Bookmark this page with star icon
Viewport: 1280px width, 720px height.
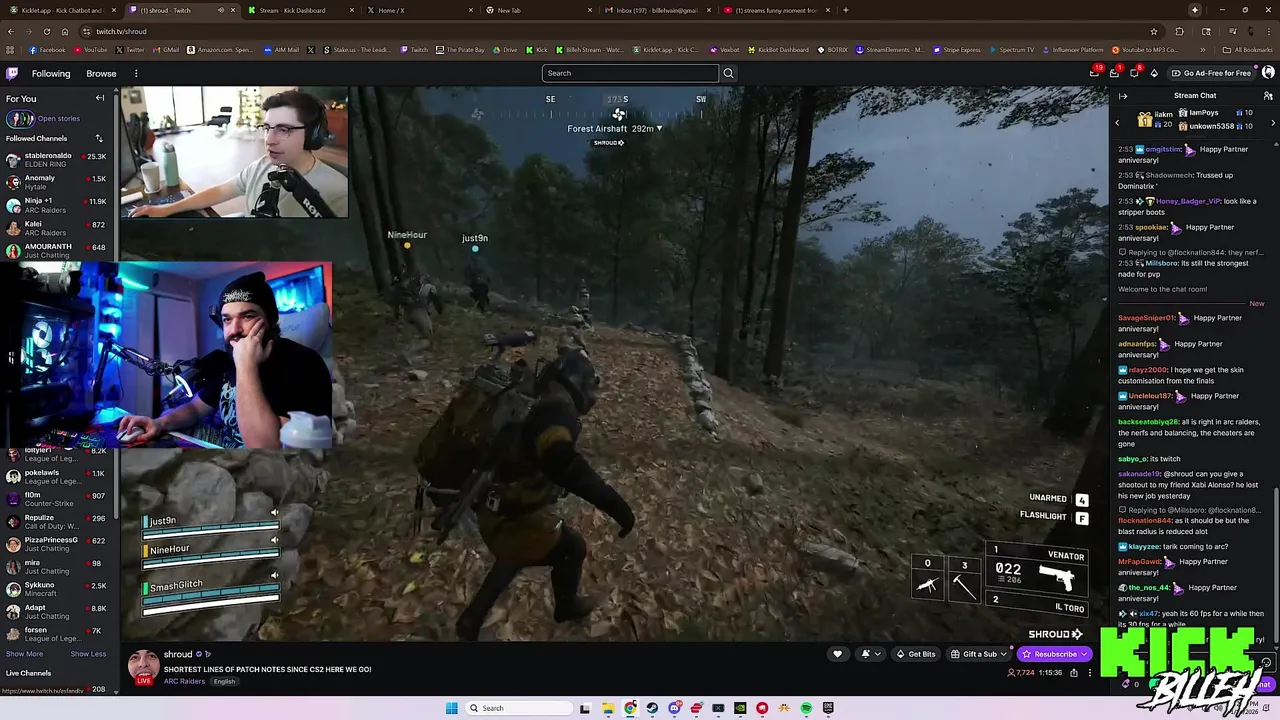pos(1154,31)
